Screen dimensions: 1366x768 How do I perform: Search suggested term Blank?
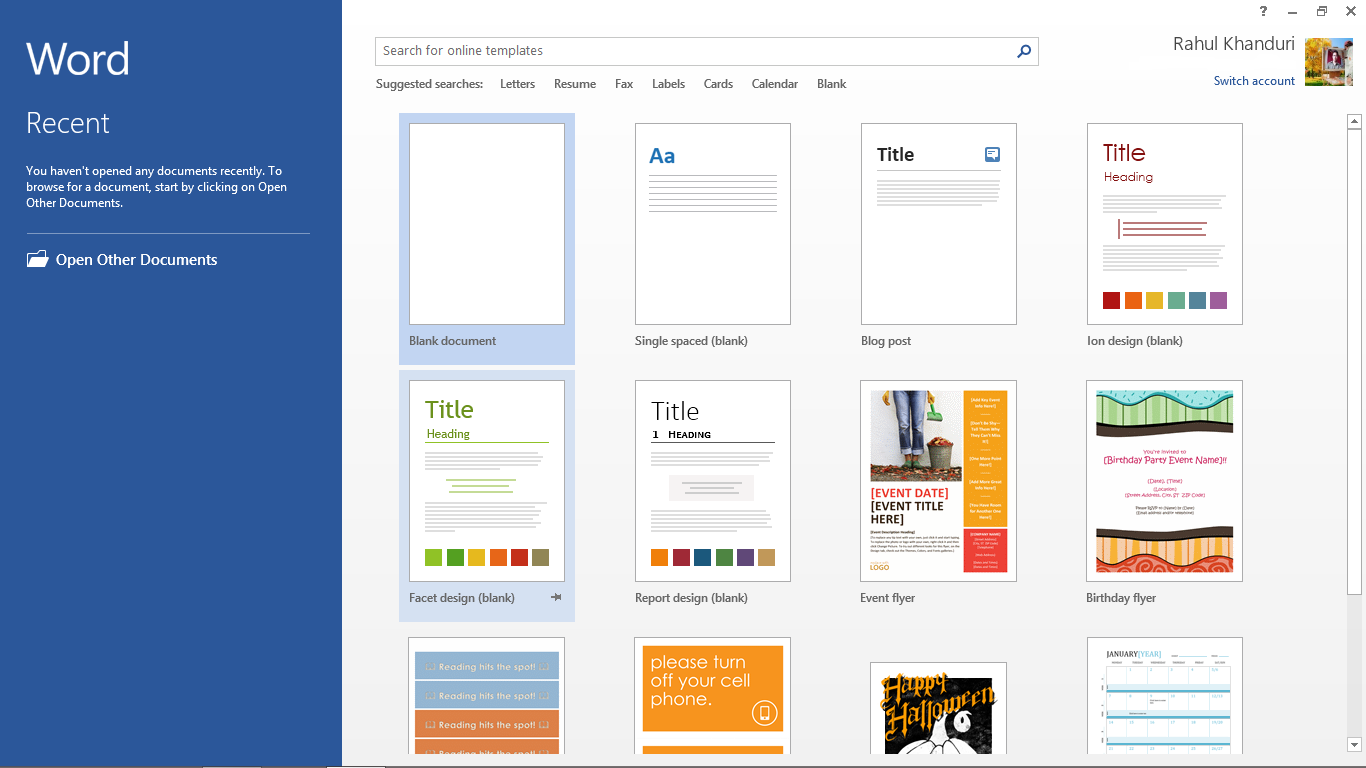coord(831,84)
